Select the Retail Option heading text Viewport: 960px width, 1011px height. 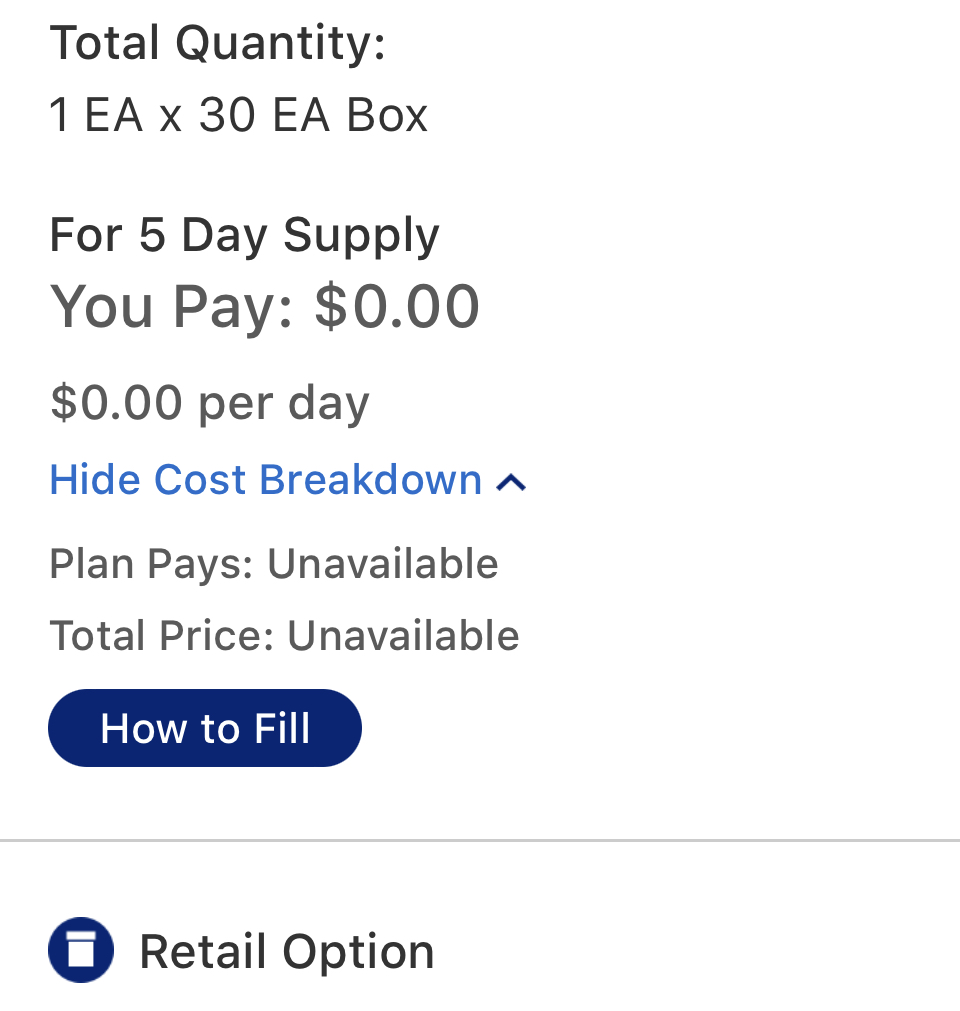(287, 952)
